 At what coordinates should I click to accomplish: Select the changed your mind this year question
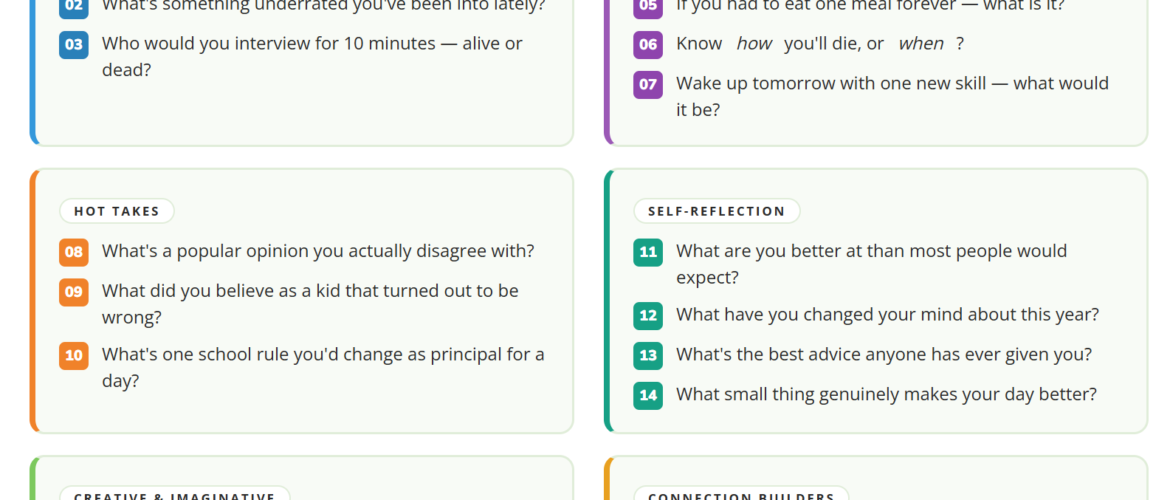pos(887,314)
